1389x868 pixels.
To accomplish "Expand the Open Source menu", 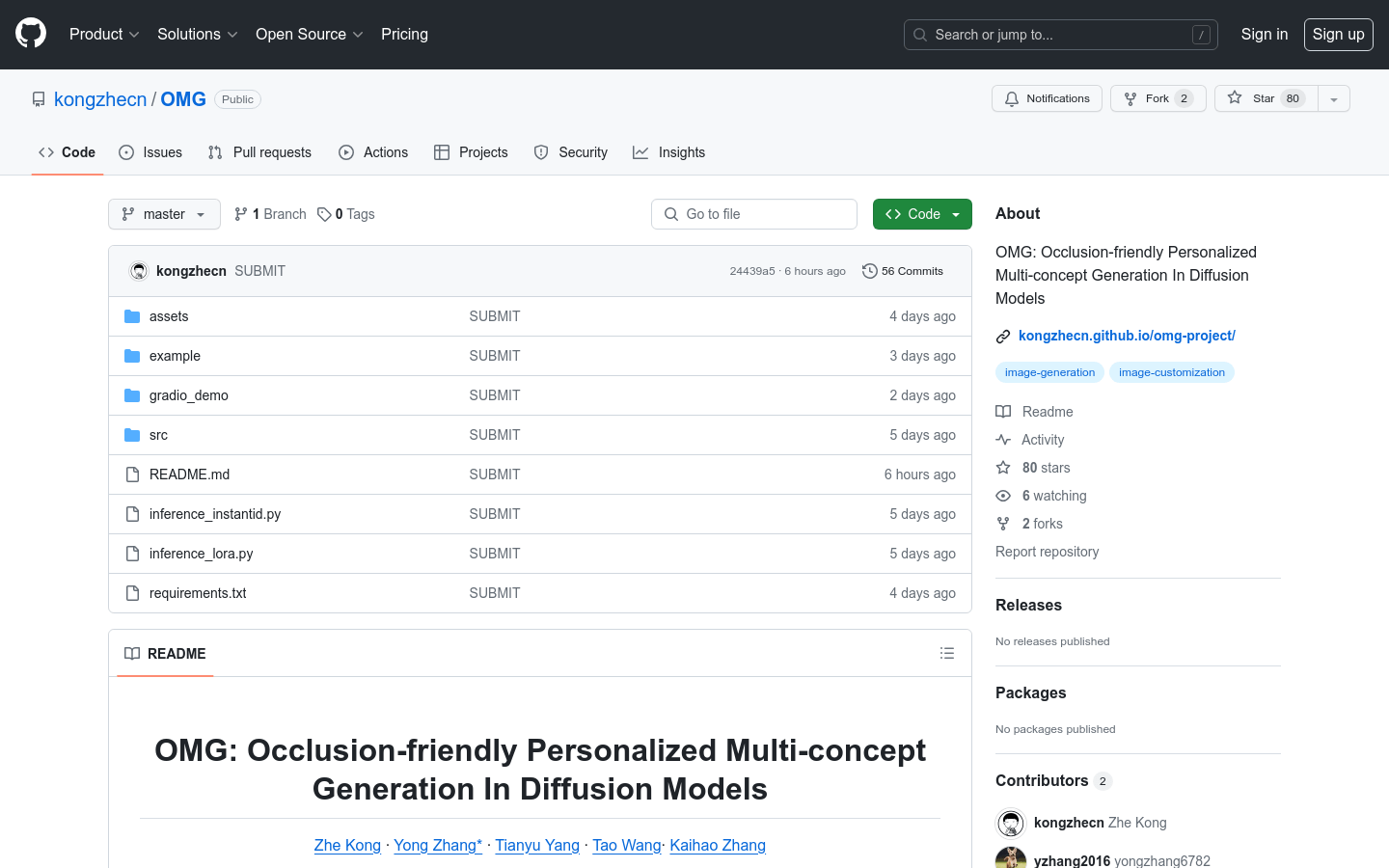I will [309, 34].
